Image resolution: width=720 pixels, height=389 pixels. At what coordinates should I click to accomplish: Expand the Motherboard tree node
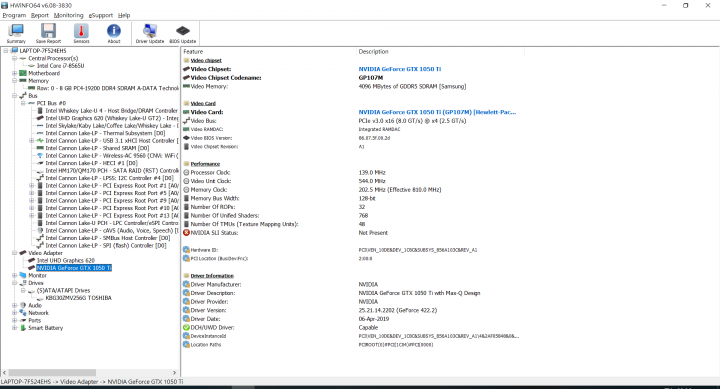(x=14, y=73)
